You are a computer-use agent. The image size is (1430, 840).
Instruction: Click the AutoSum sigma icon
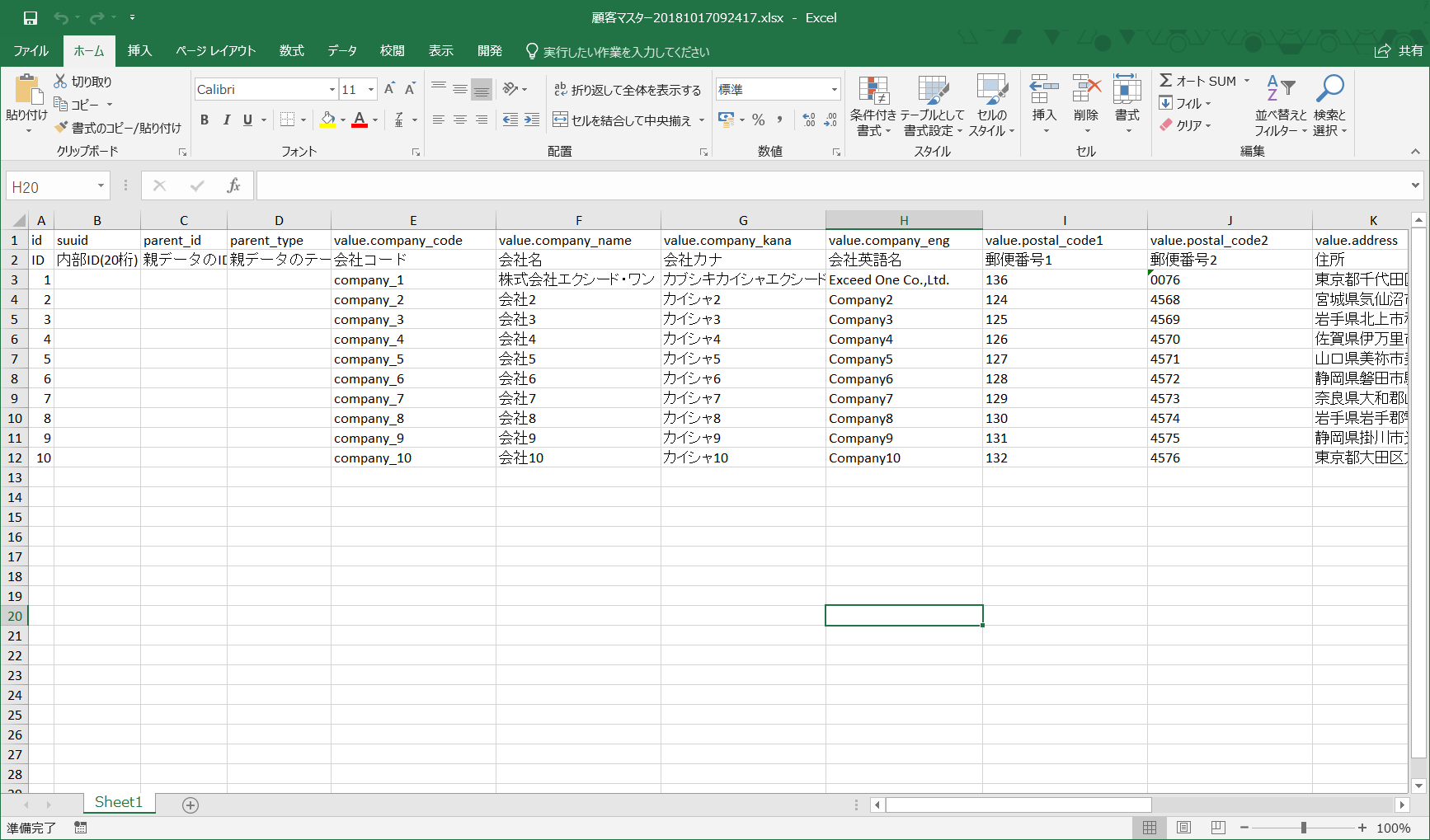coord(1166,81)
